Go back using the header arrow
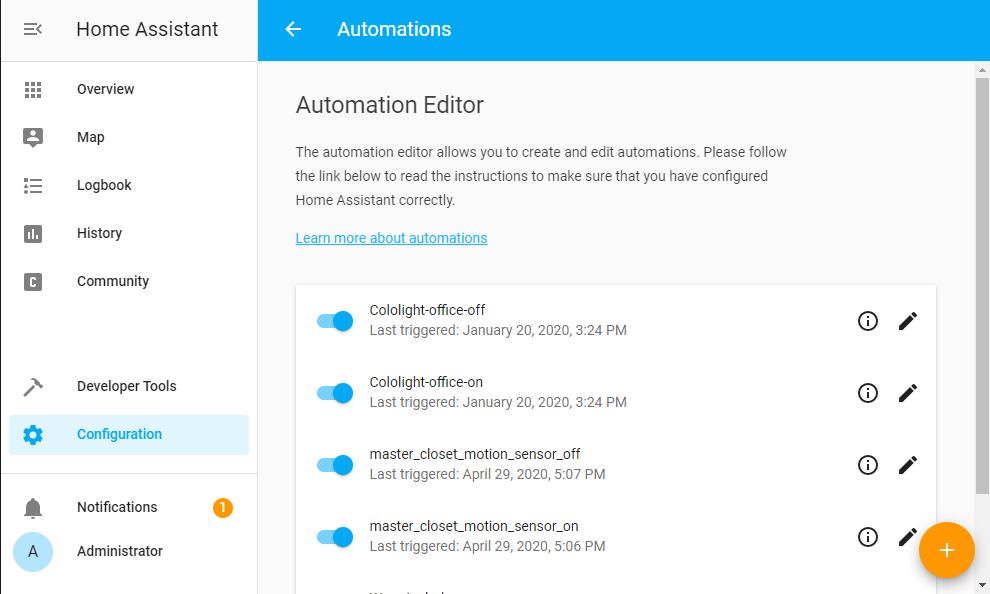Screen dimensions: 990x594 (x=293, y=30)
